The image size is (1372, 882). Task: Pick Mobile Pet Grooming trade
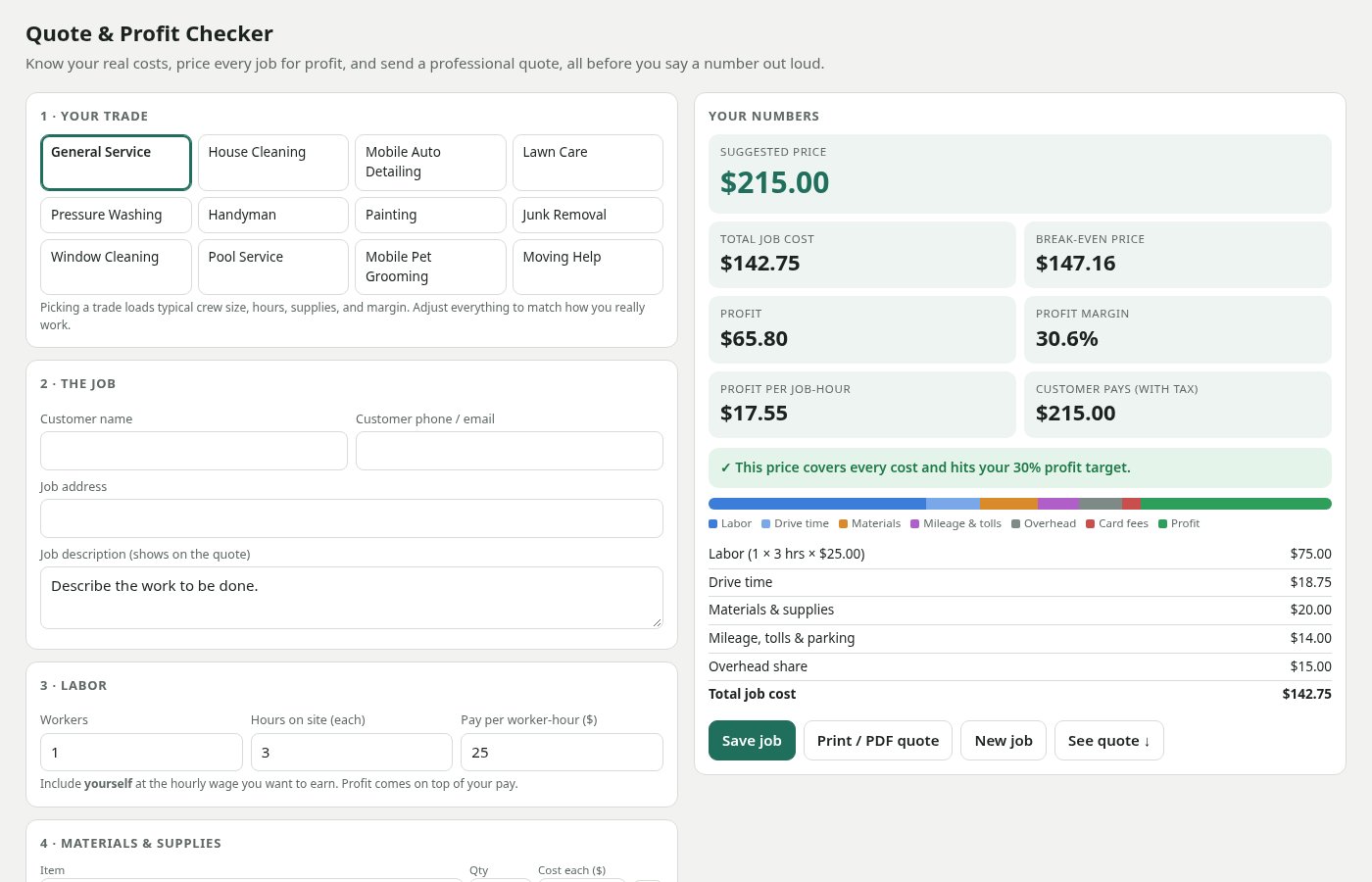[430, 267]
